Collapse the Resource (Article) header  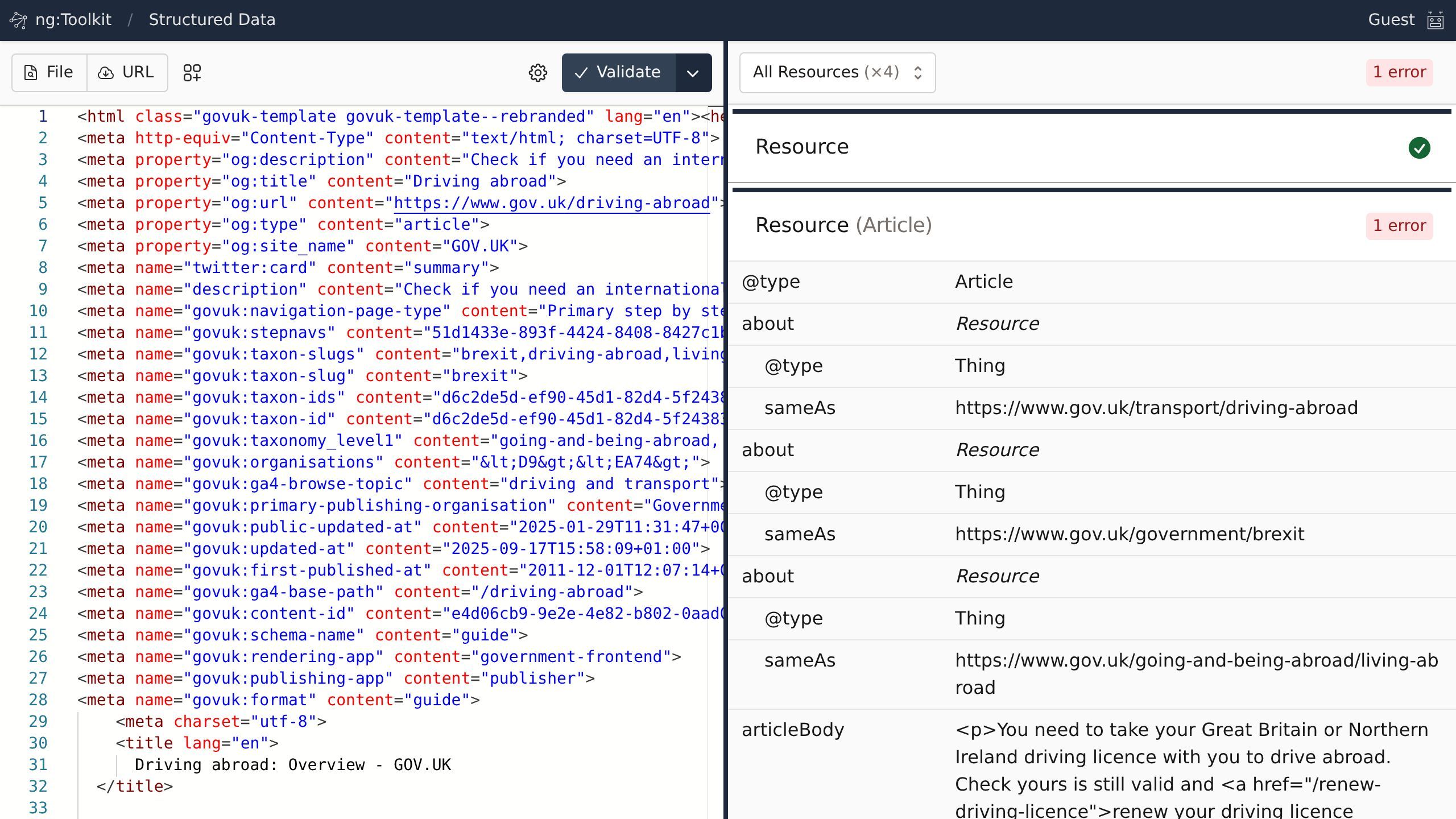tap(843, 226)
